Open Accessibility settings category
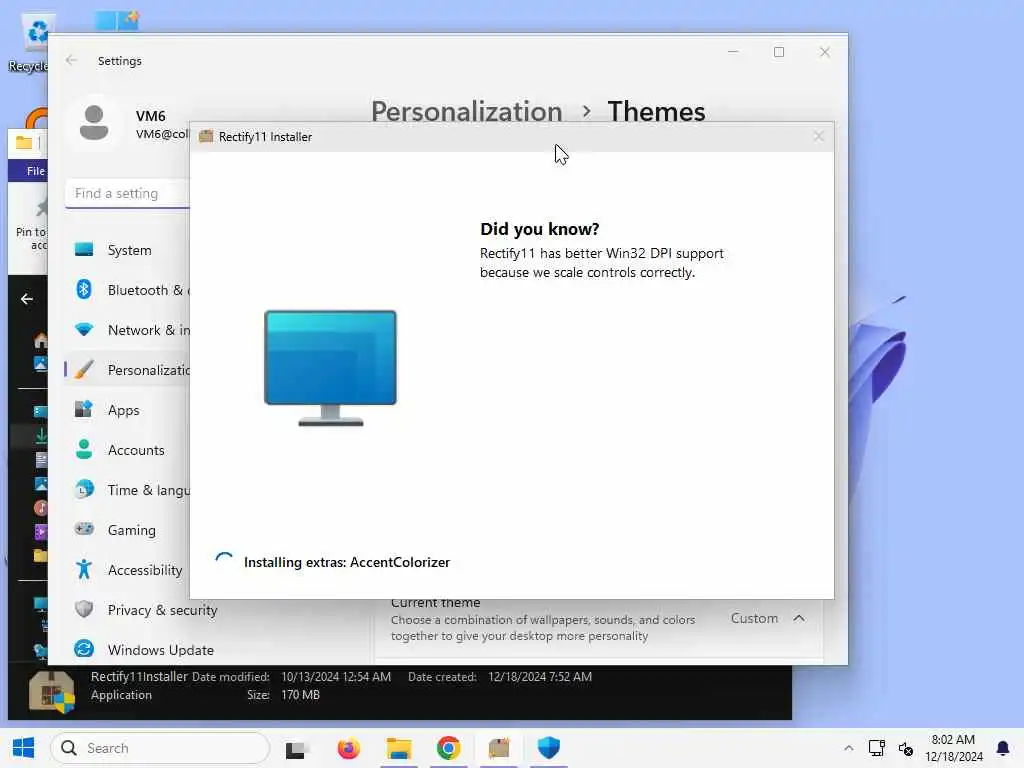 [x=127, y=570]
